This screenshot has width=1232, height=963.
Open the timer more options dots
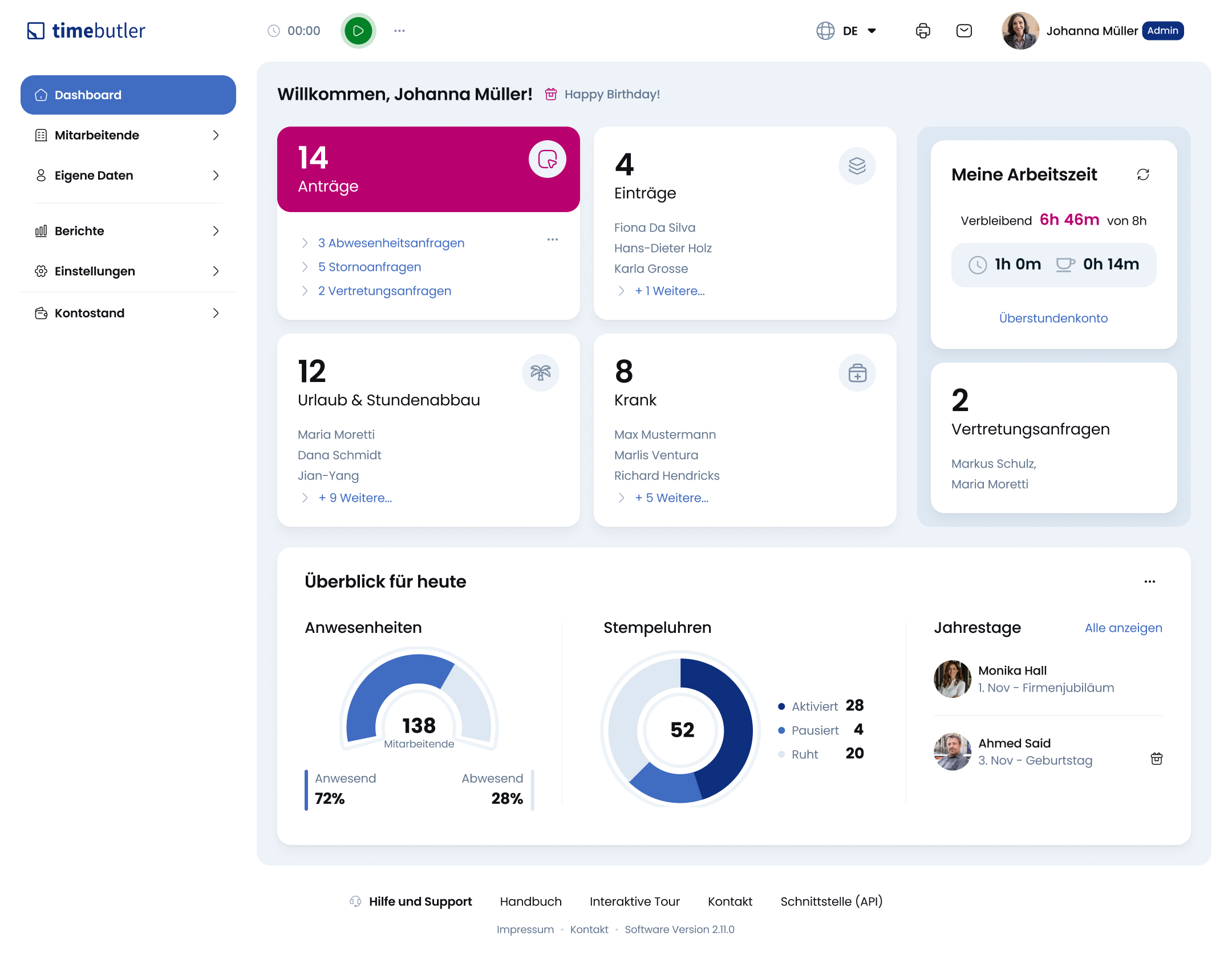tap(399, 31)
